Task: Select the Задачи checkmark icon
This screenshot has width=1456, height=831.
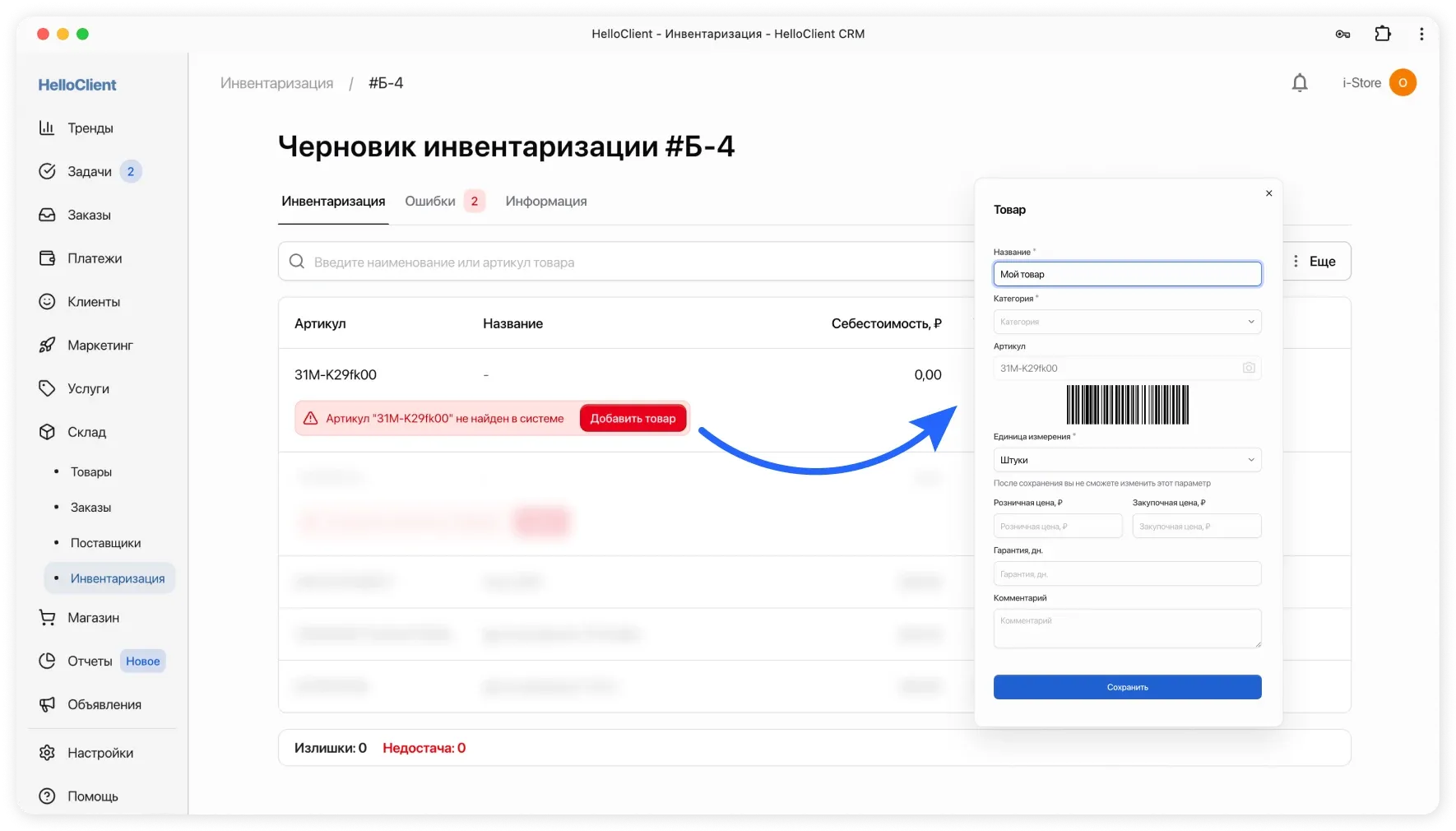Action: pyautogui.click(x=49, y=171)
